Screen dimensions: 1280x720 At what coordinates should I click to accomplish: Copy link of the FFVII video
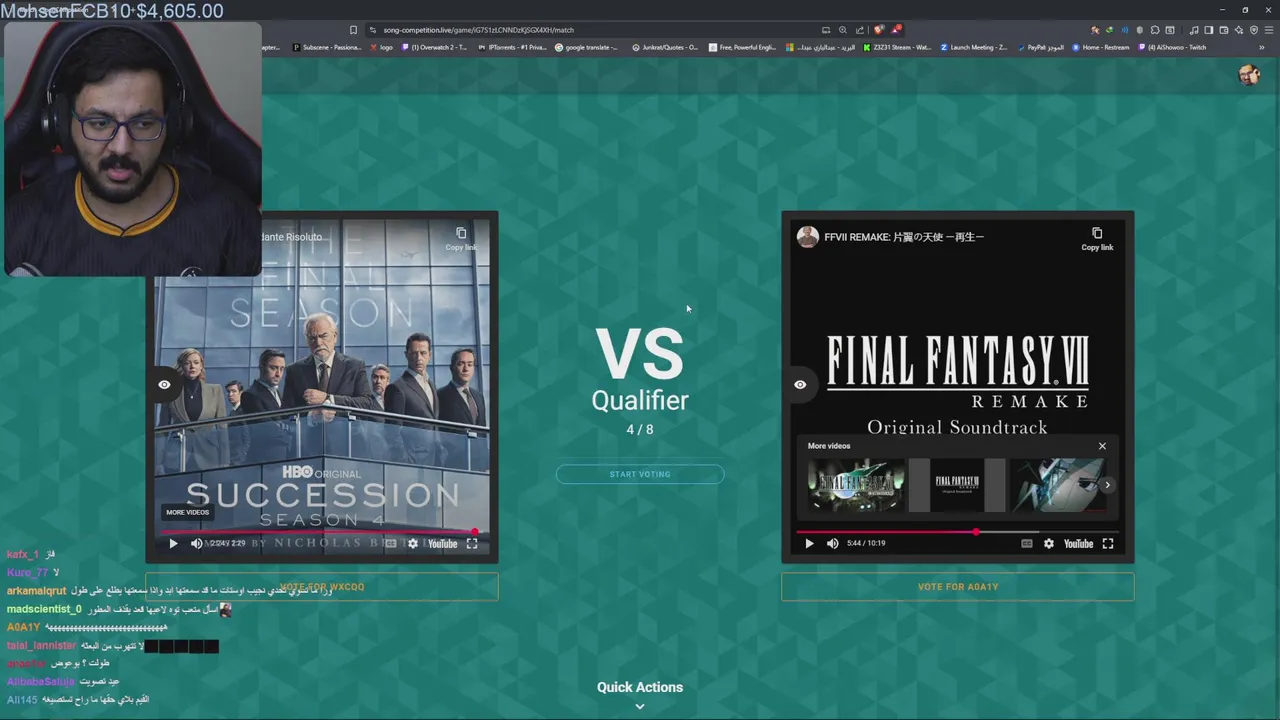[1097, 239]
